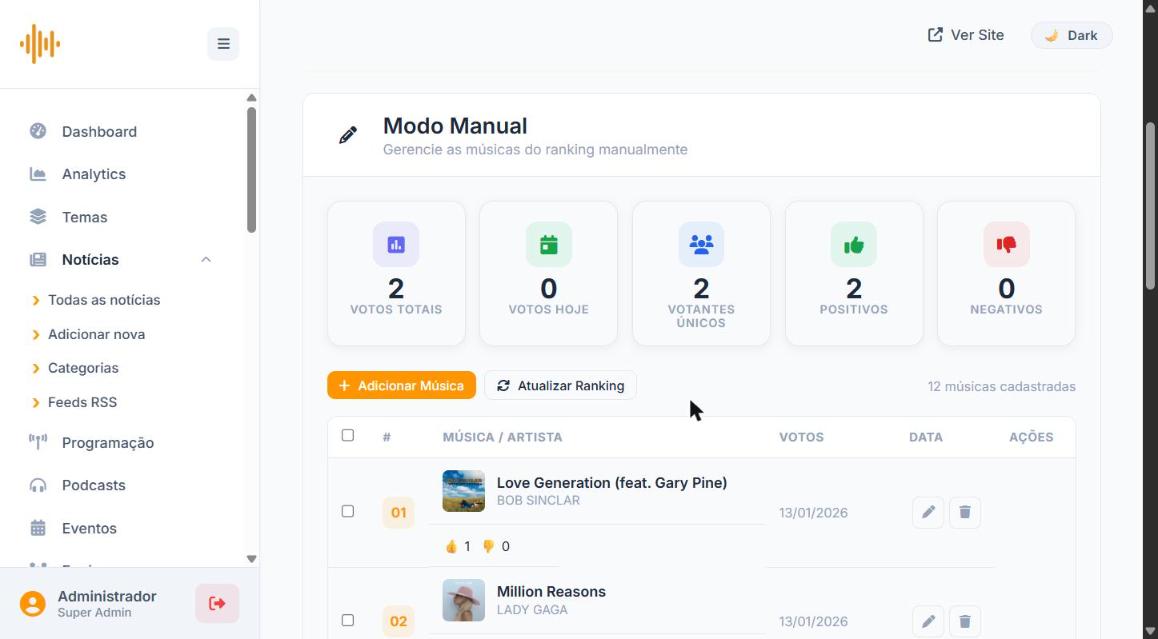The width and height of the screenshot is (1158, 639).
Task: Click the Love Generation album thumbnail
Action: 464,491
